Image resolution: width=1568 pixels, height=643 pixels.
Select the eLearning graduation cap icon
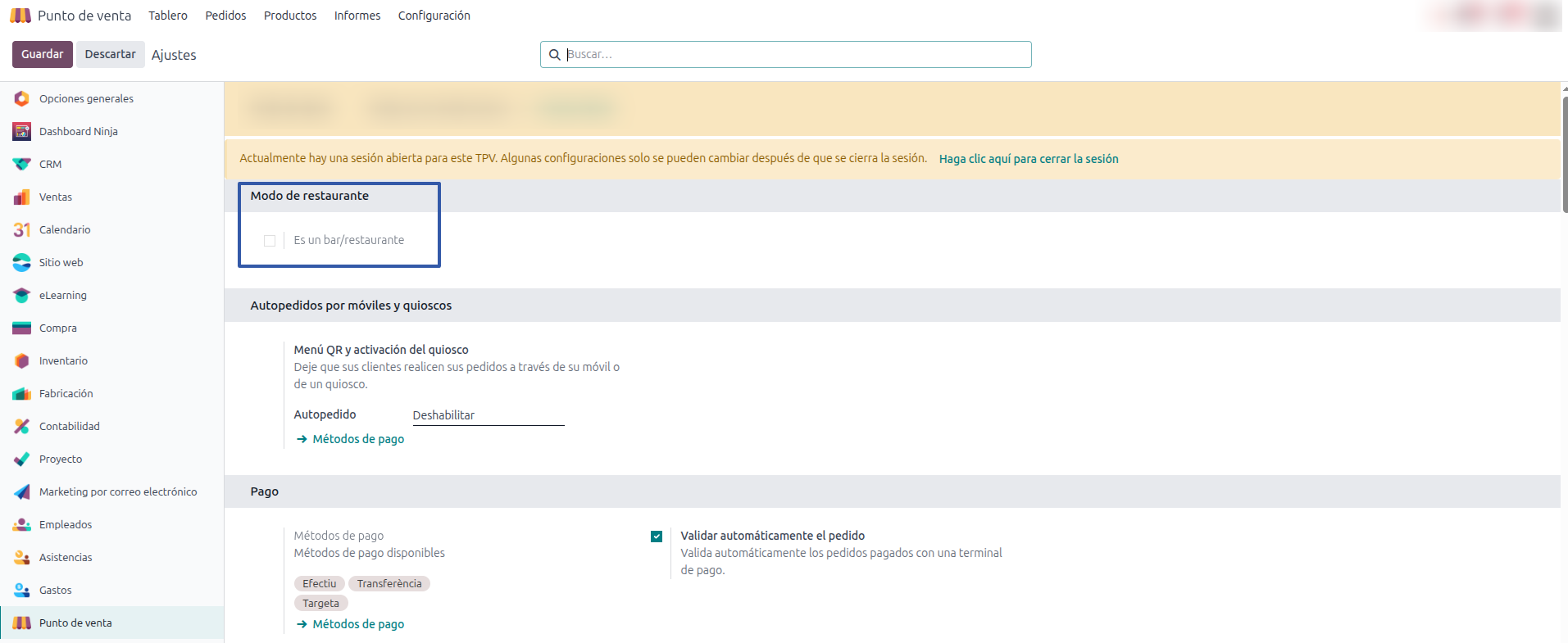tap(21, 295)
